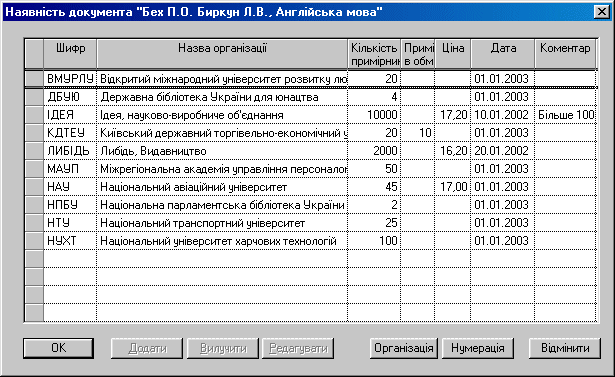
Task: Click the greyed-out Додати button
Action: [147, 348]
